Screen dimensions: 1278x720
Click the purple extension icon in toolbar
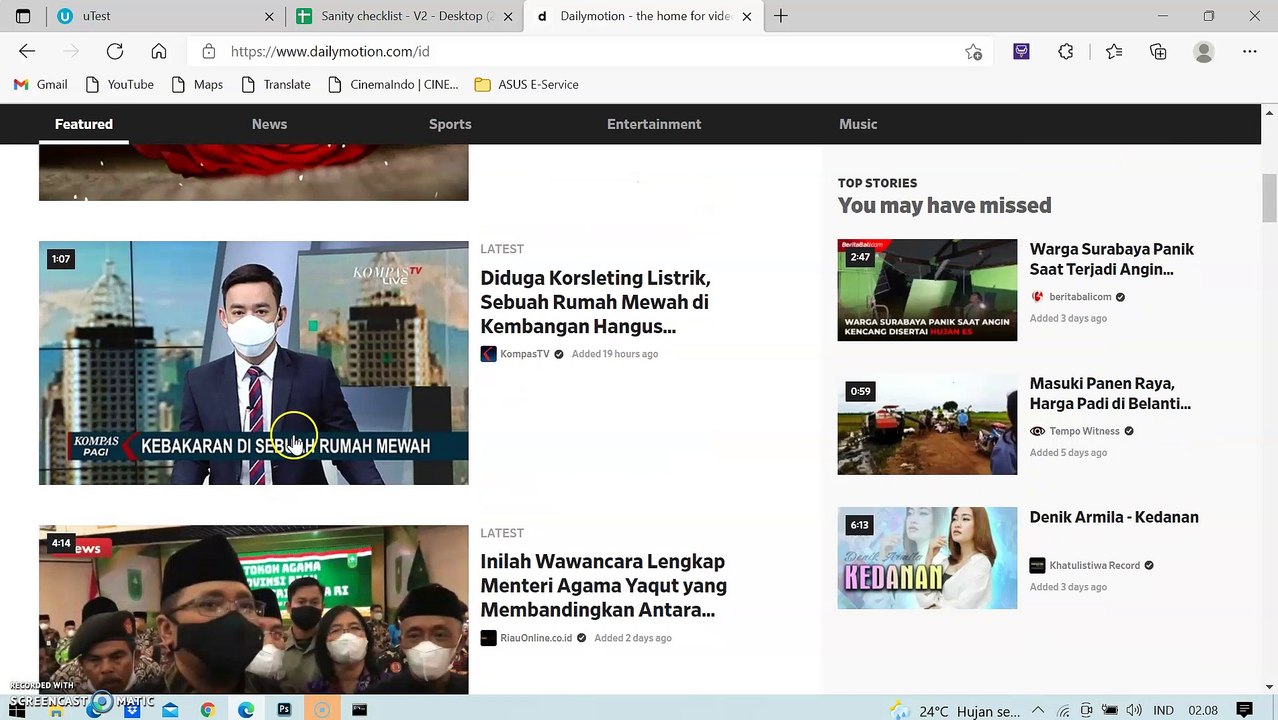[x=1021, y=52]
